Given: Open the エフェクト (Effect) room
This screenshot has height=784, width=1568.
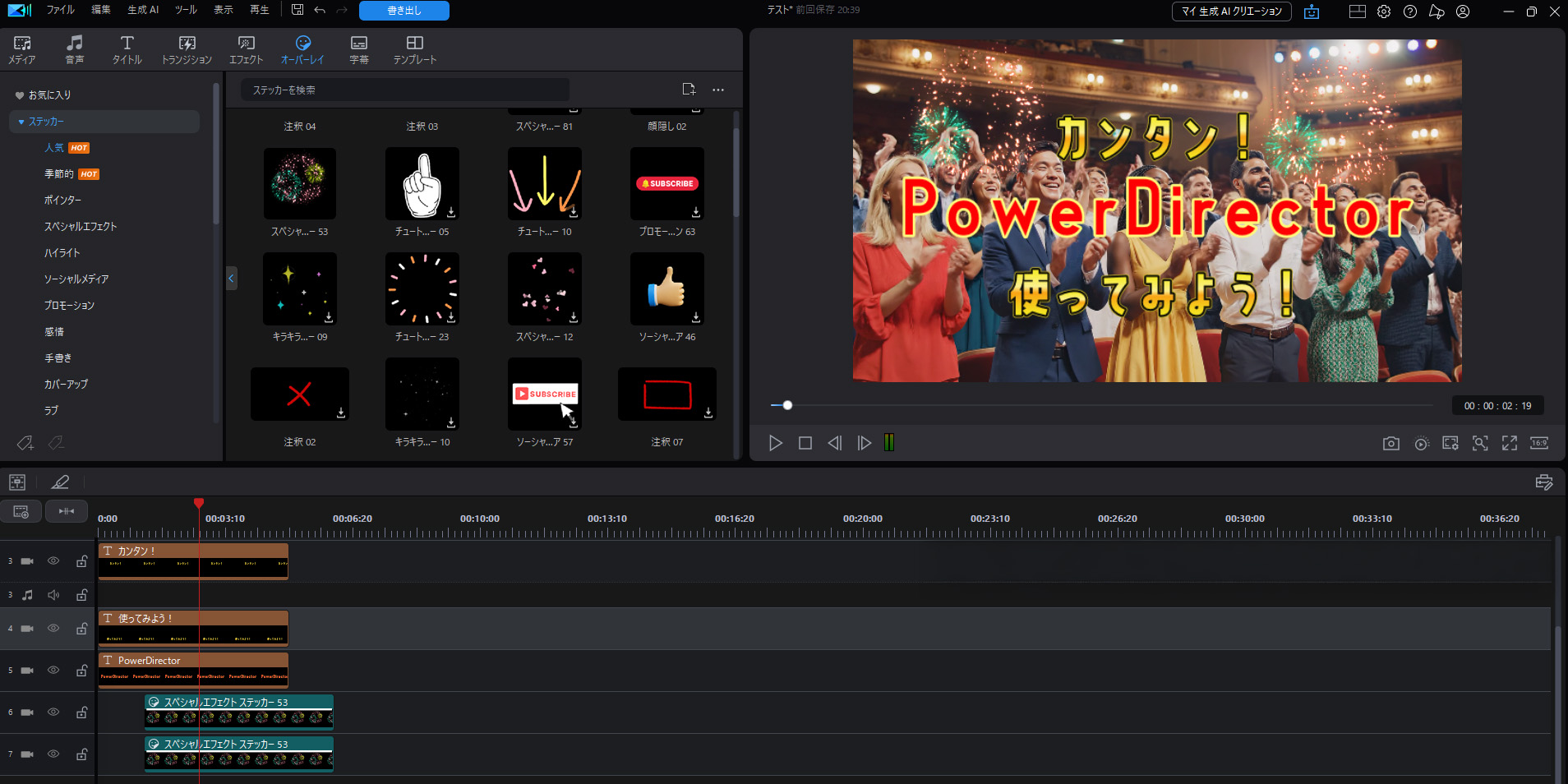Looking at the screenshot, I should point(246,49).
